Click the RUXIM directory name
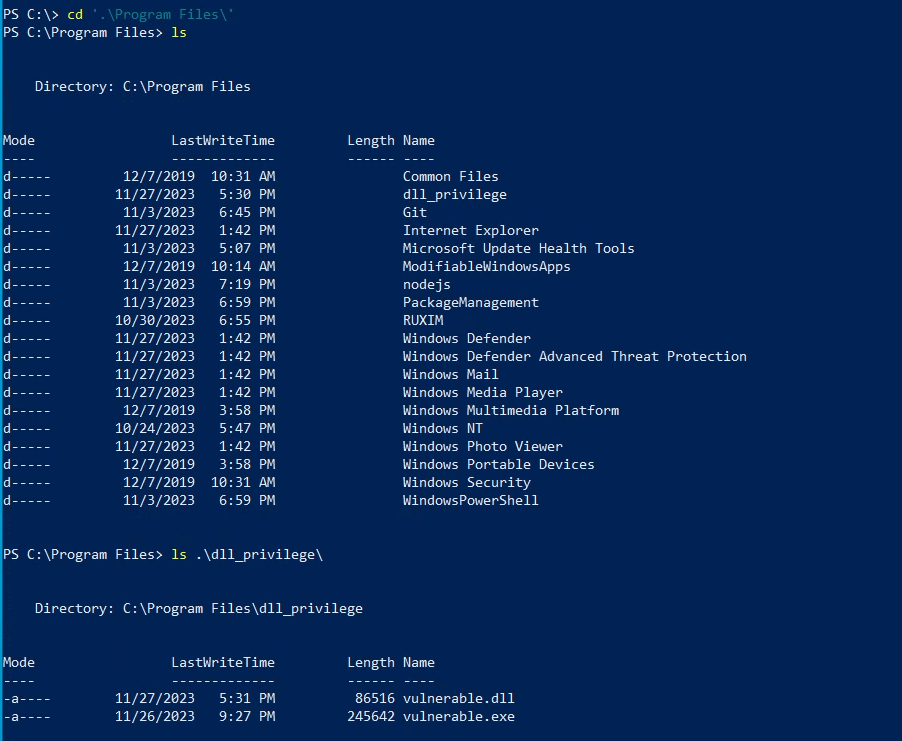902x741 pixels. [x=422, y=320]
